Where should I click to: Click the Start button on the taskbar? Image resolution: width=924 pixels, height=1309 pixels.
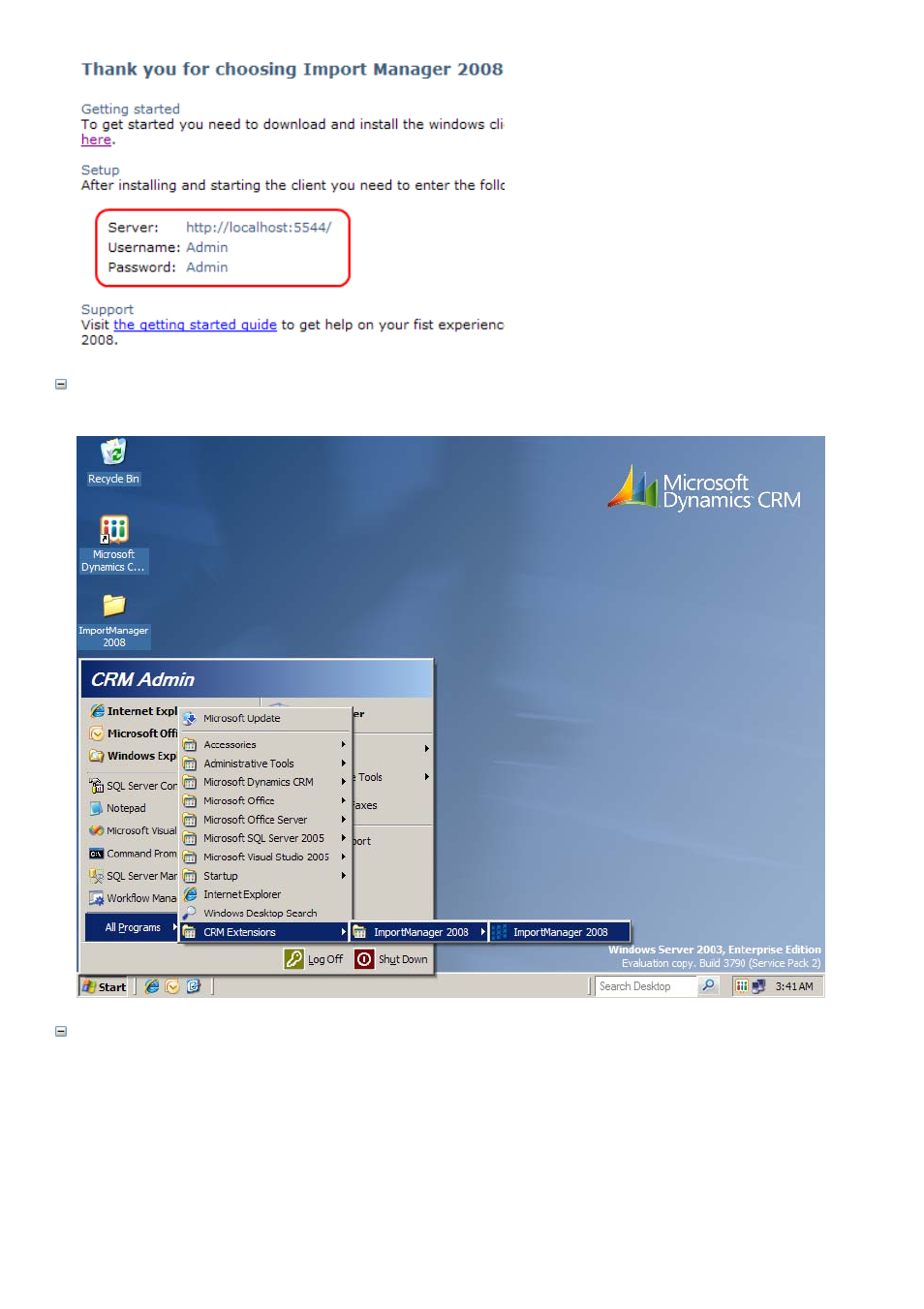click(104, 986)
